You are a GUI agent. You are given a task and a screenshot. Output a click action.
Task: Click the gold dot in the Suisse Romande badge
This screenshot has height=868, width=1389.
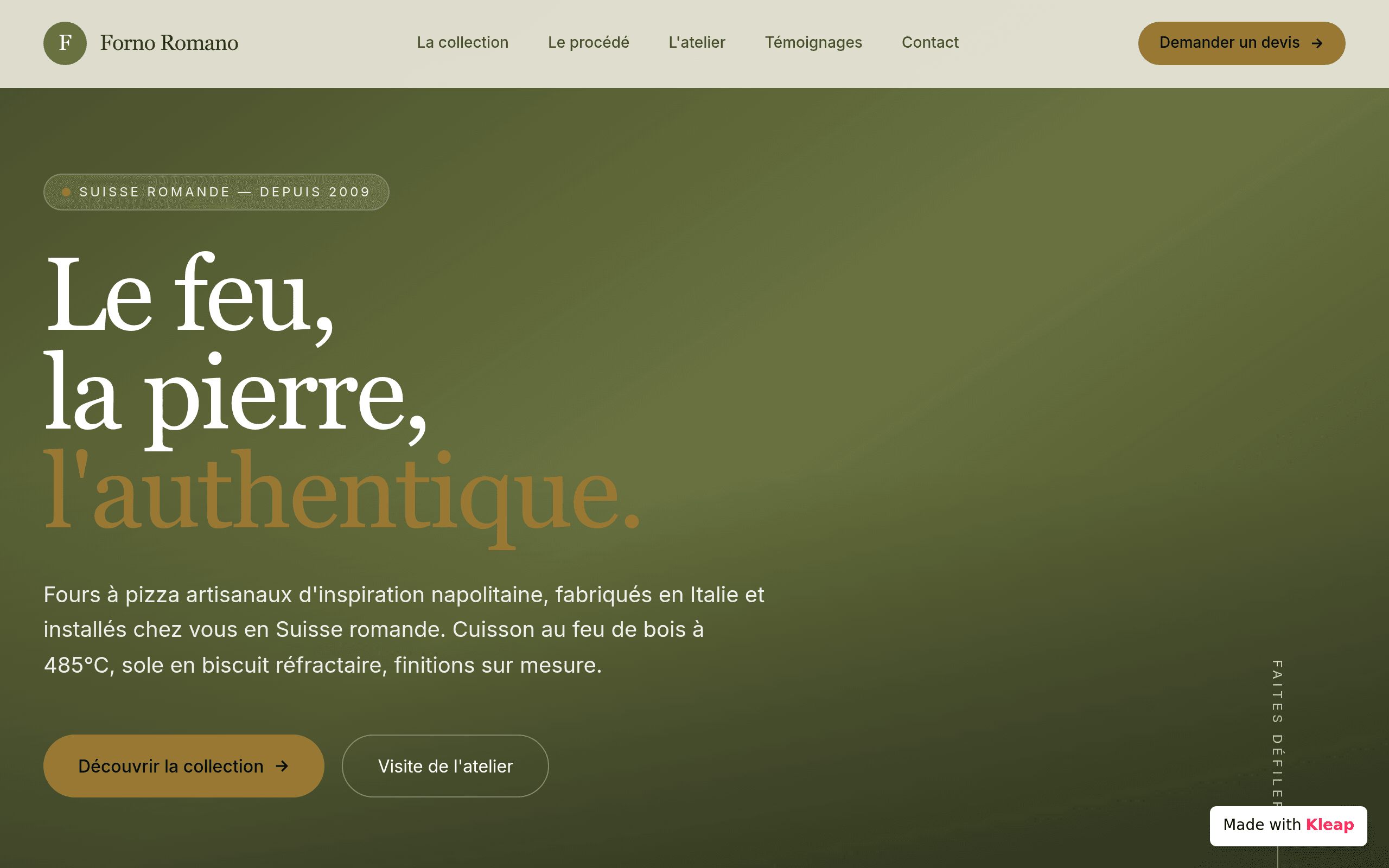pyautogui.click(x=66, y=192)
